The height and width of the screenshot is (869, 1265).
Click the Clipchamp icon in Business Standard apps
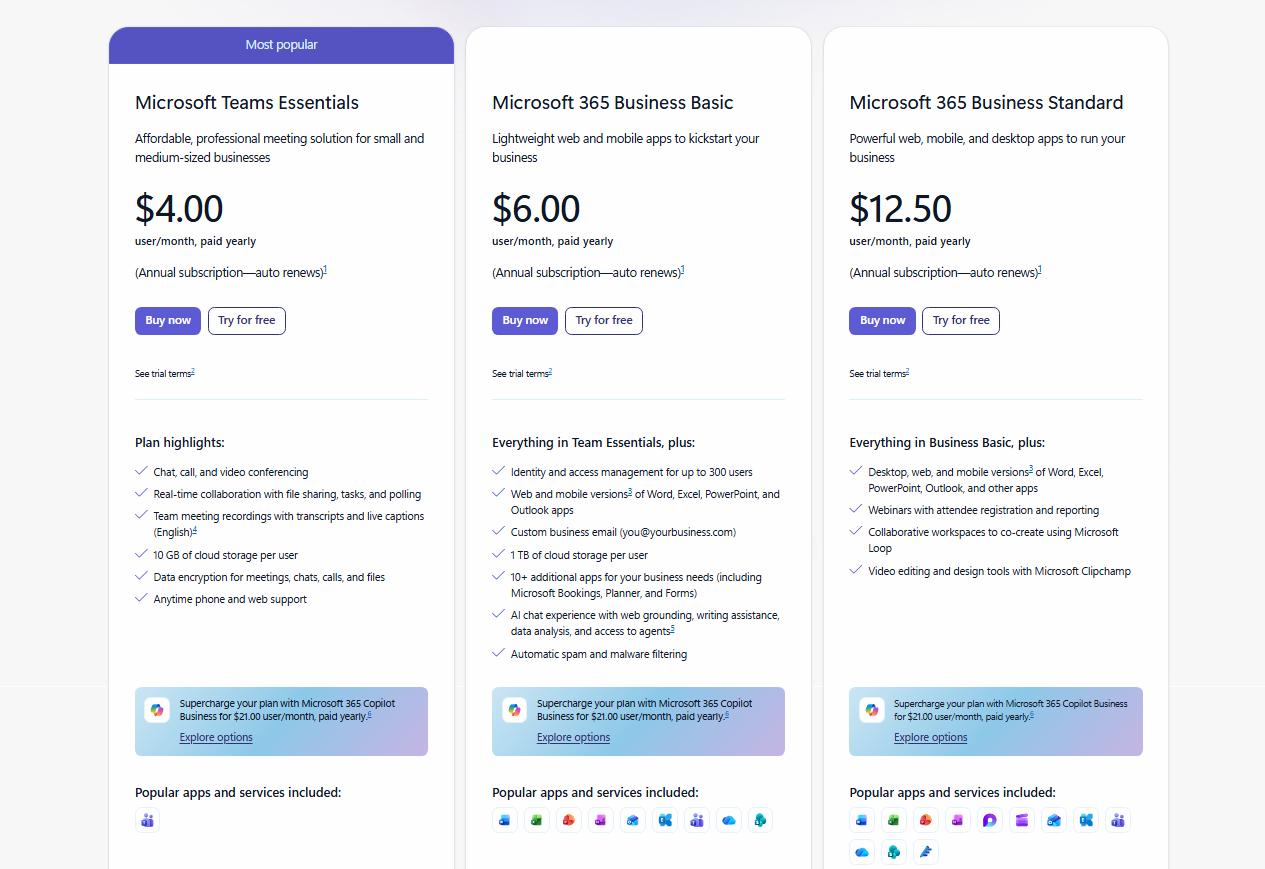point(1022,821)
